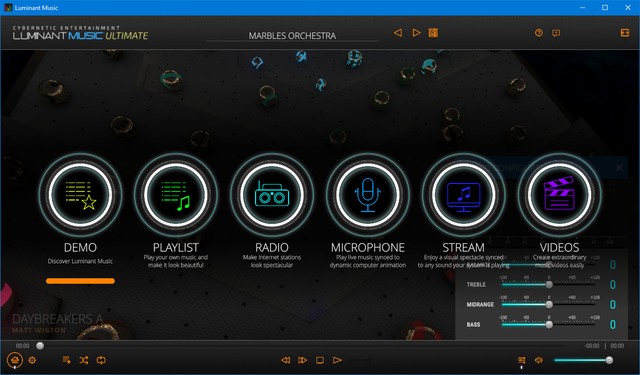Rewind to previous track
The image size is (640, 375).
pos(285,360)
